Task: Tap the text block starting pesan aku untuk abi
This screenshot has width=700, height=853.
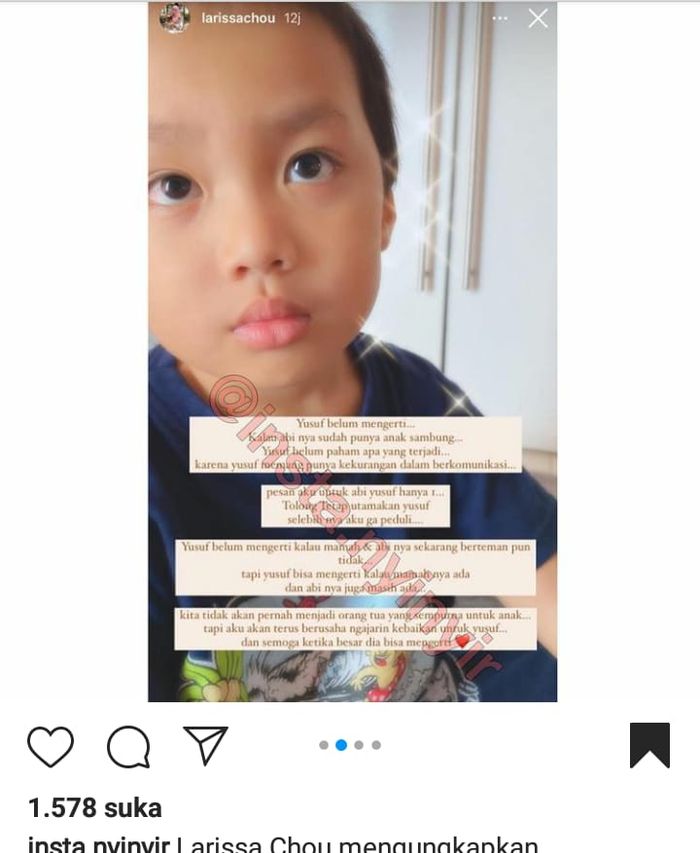Action: pos(355,505)
